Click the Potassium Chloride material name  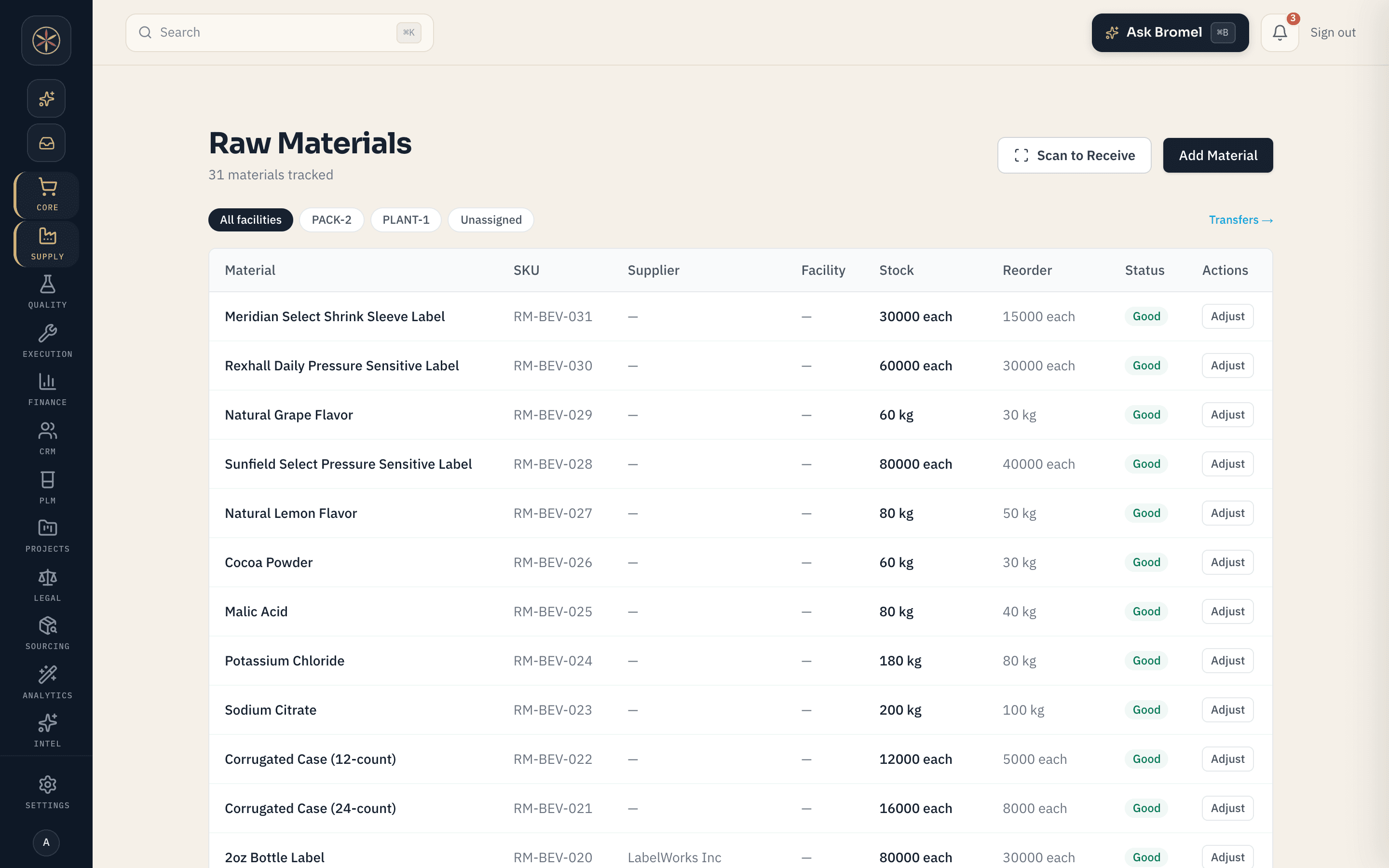click(x=285, y=661)
